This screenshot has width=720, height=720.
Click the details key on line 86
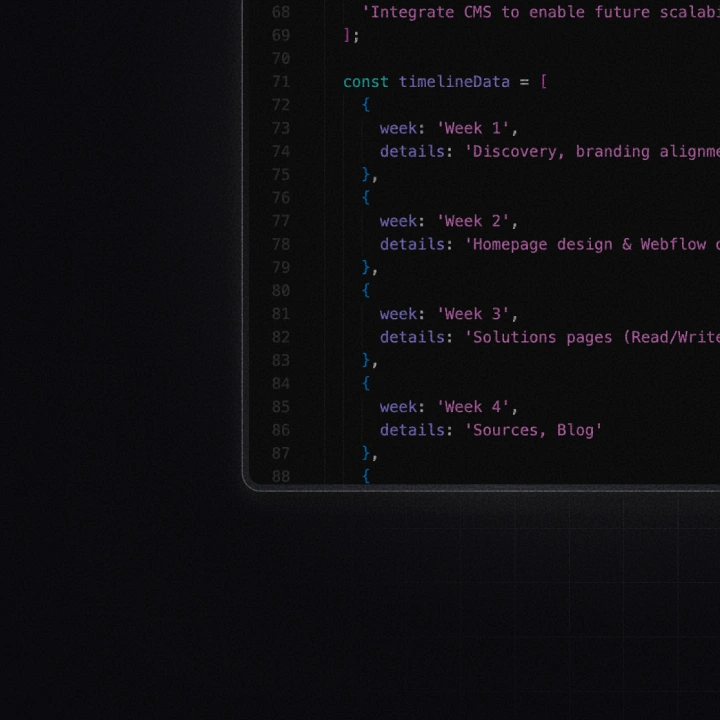(412, 430)
